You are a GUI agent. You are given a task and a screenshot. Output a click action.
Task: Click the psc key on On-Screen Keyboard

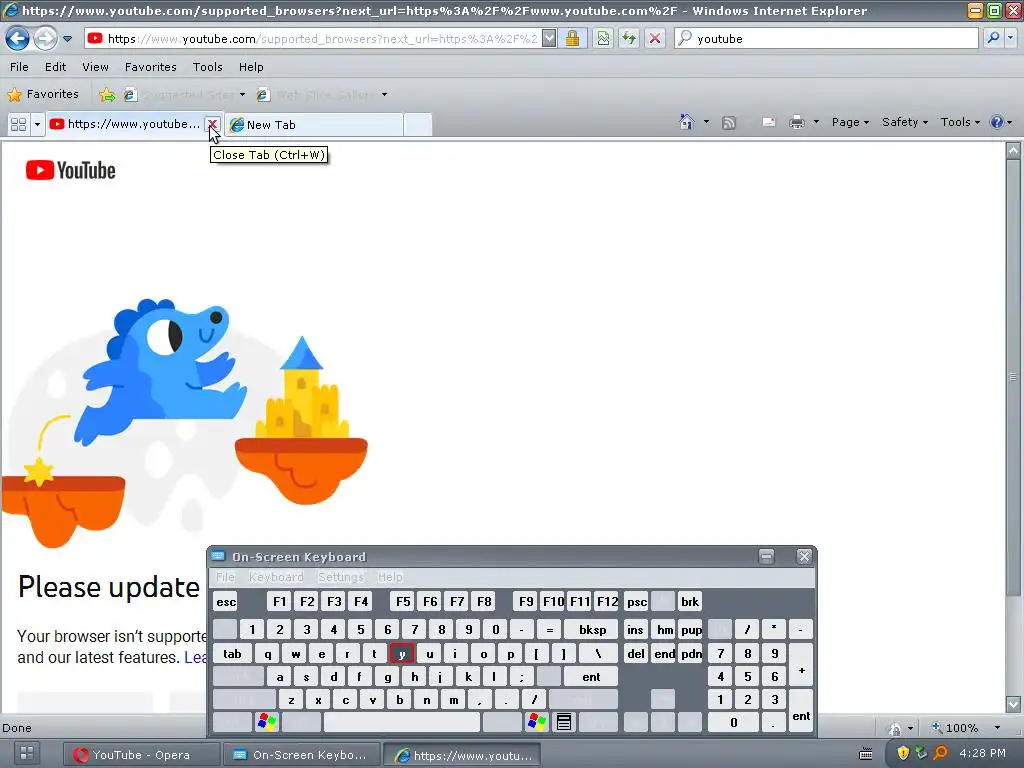tap(637, 601)
